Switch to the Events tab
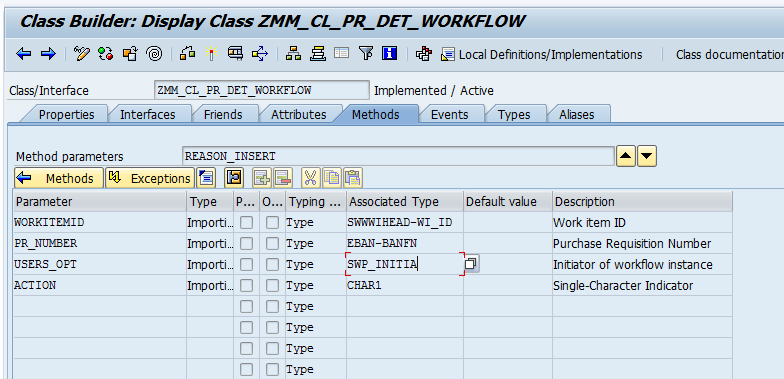 (450, 114)
